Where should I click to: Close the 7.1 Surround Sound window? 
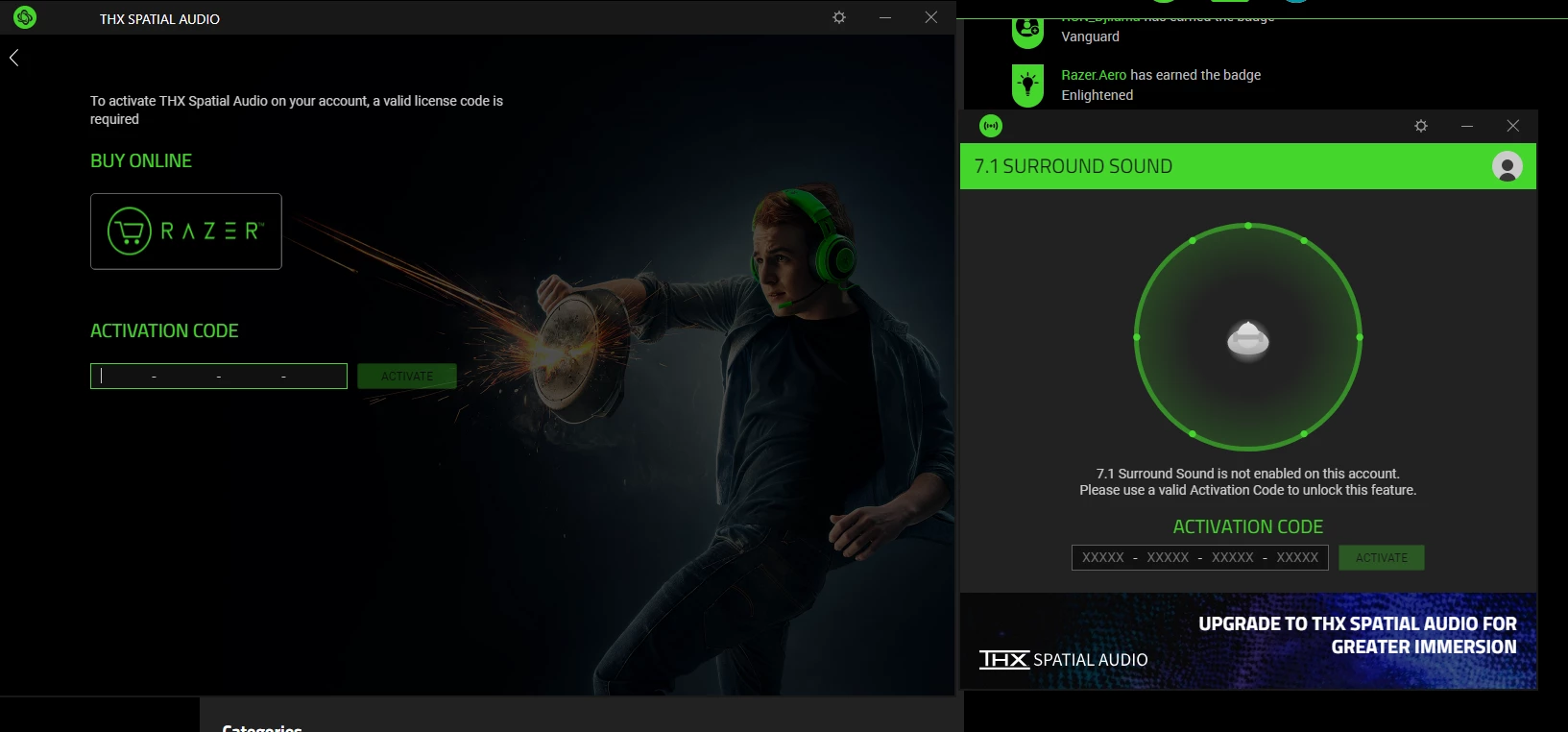coord(1513,126)
